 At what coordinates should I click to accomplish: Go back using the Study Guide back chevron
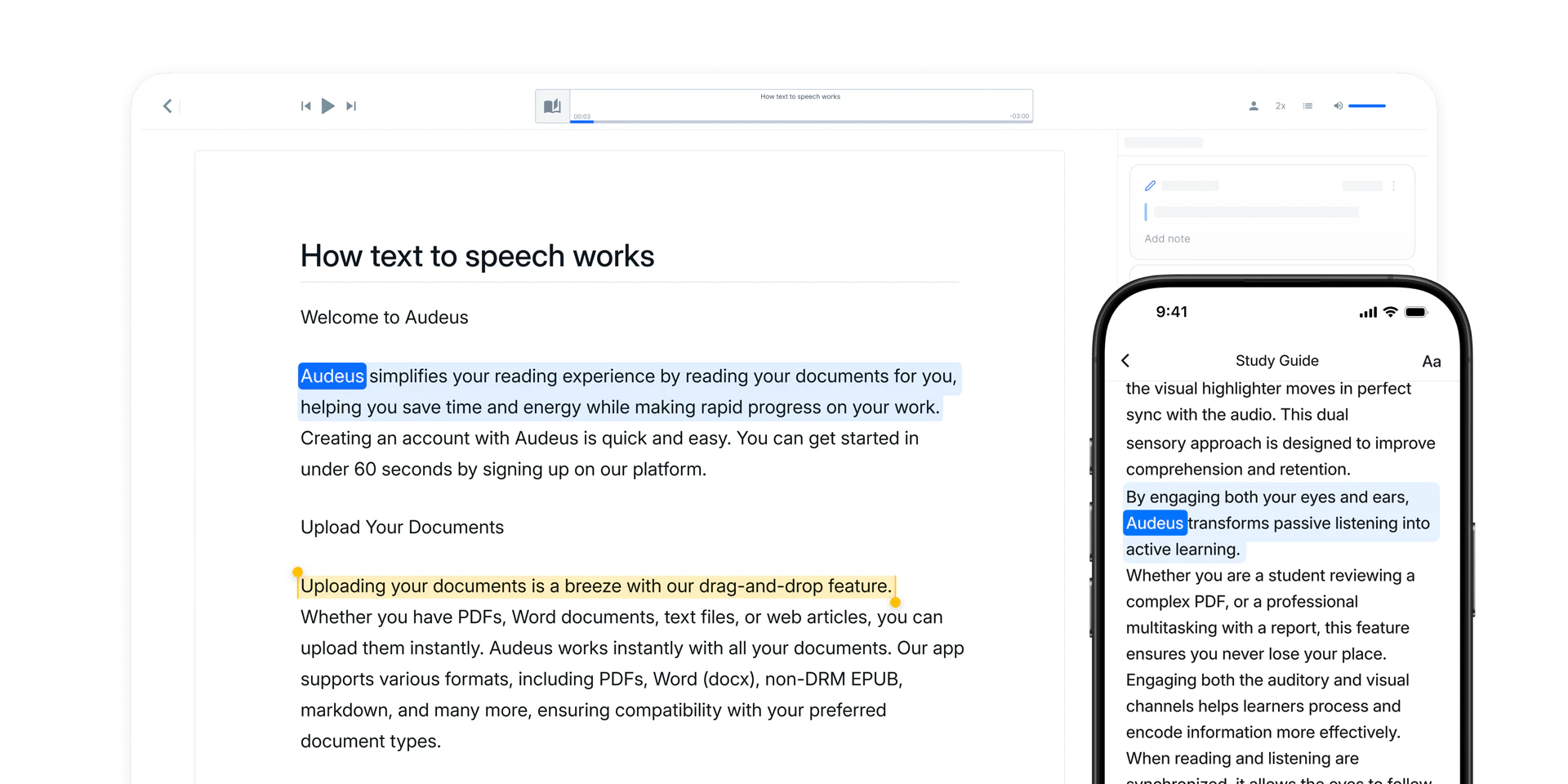[x=1125, y=360]
